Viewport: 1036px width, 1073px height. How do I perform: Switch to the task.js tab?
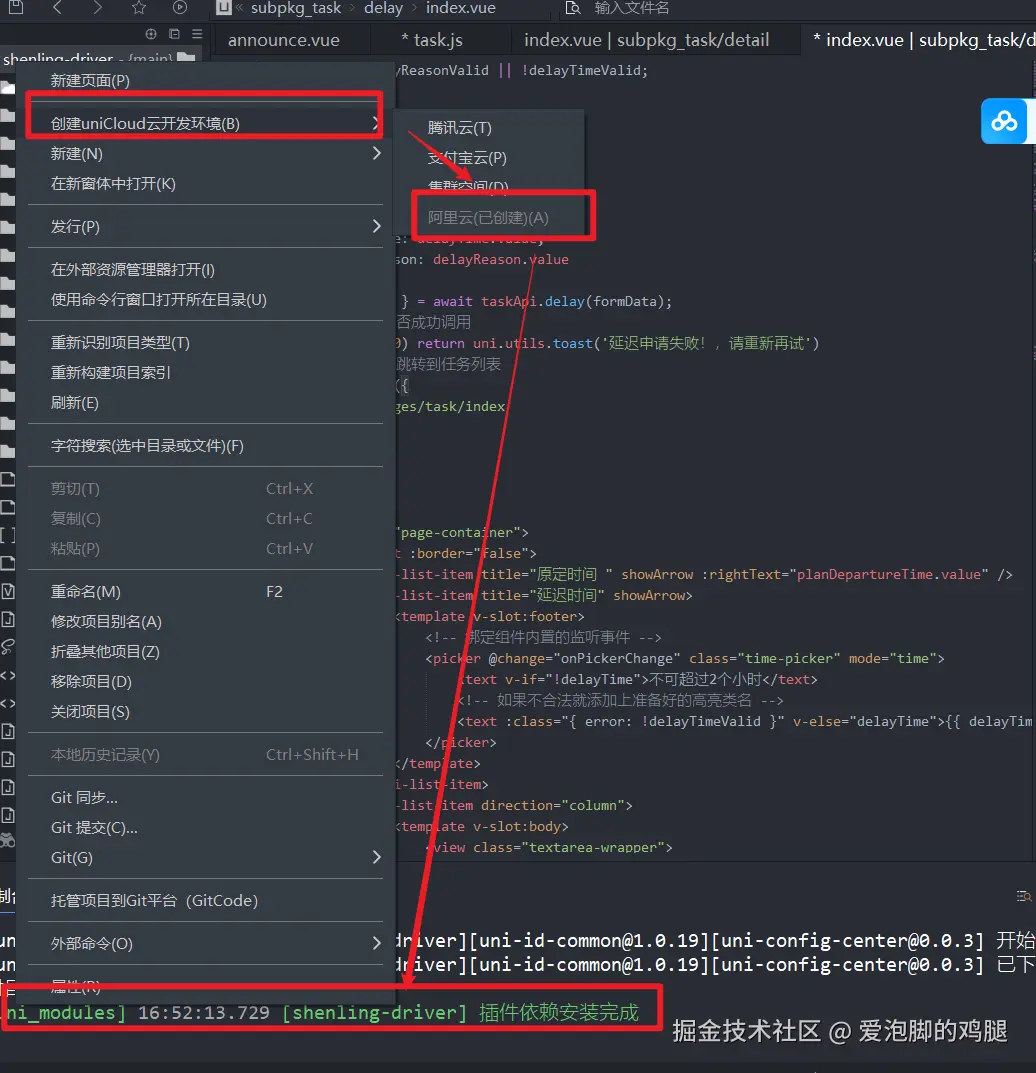click(x=432, y=40)
